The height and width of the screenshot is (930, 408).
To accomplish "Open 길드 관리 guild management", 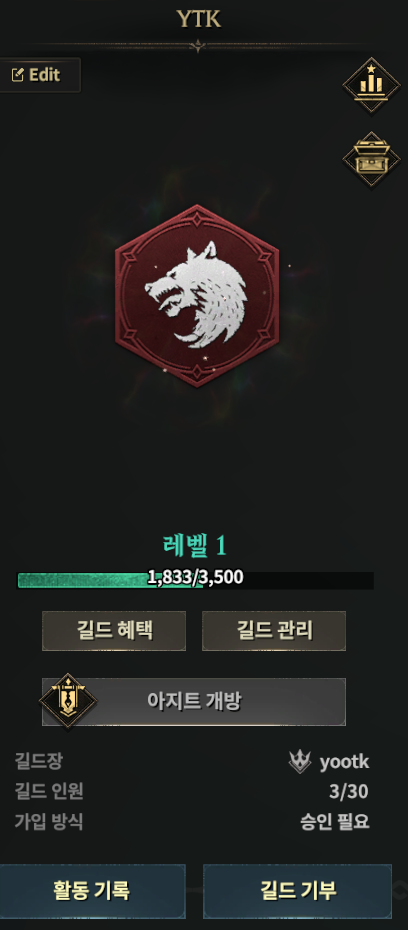I will (274, 630).
